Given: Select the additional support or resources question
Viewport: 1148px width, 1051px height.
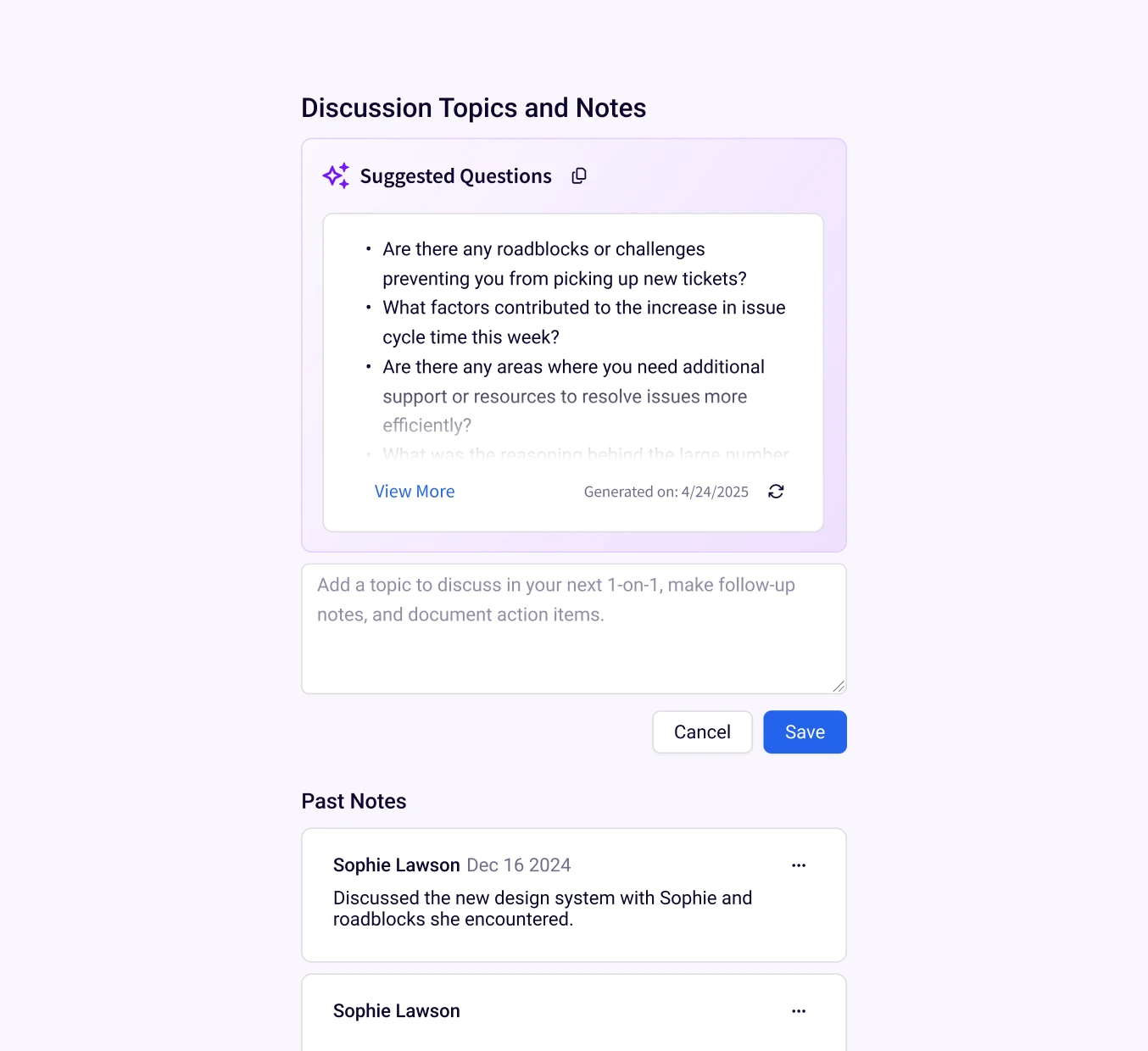Looking at the screenshot, I should (573, 396).
